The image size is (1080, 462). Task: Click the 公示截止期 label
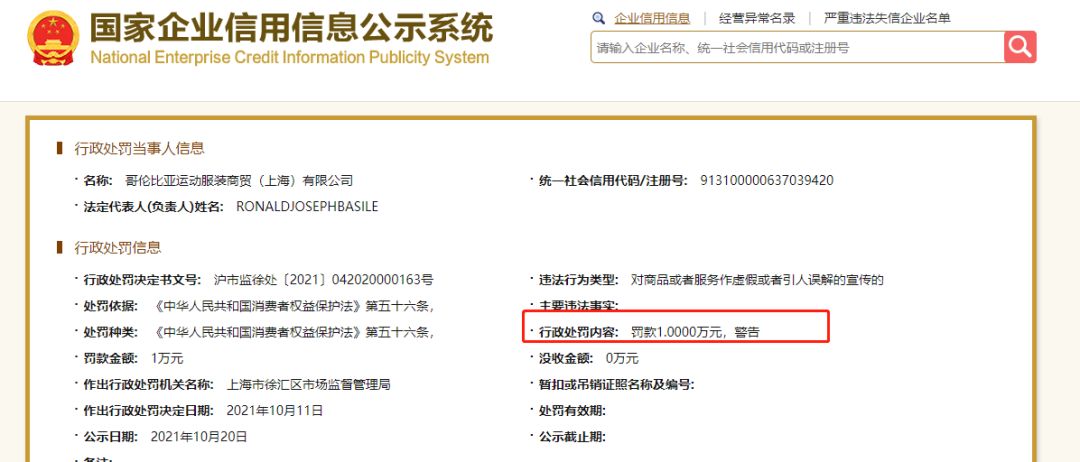pos(572,437)
